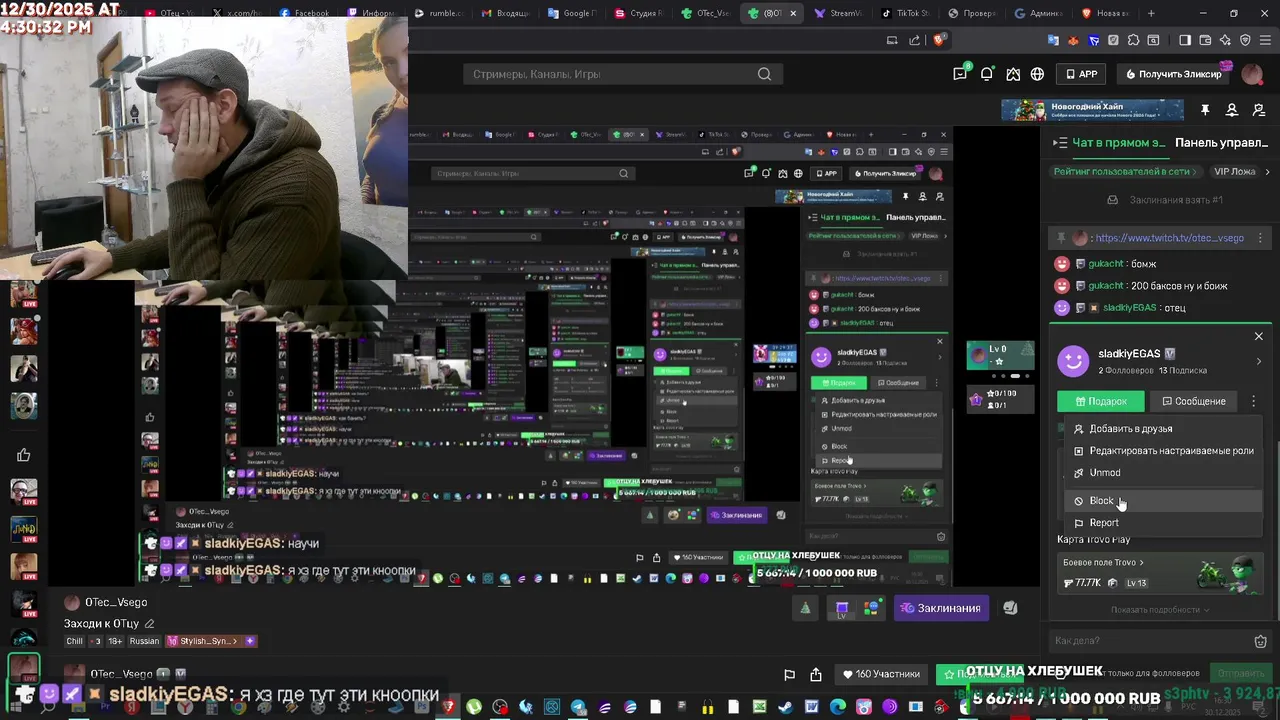Viewport: 1280px width, 720px height.
Task: Switch to the Новая вкладка browser tab
Action: [1105, 13]
